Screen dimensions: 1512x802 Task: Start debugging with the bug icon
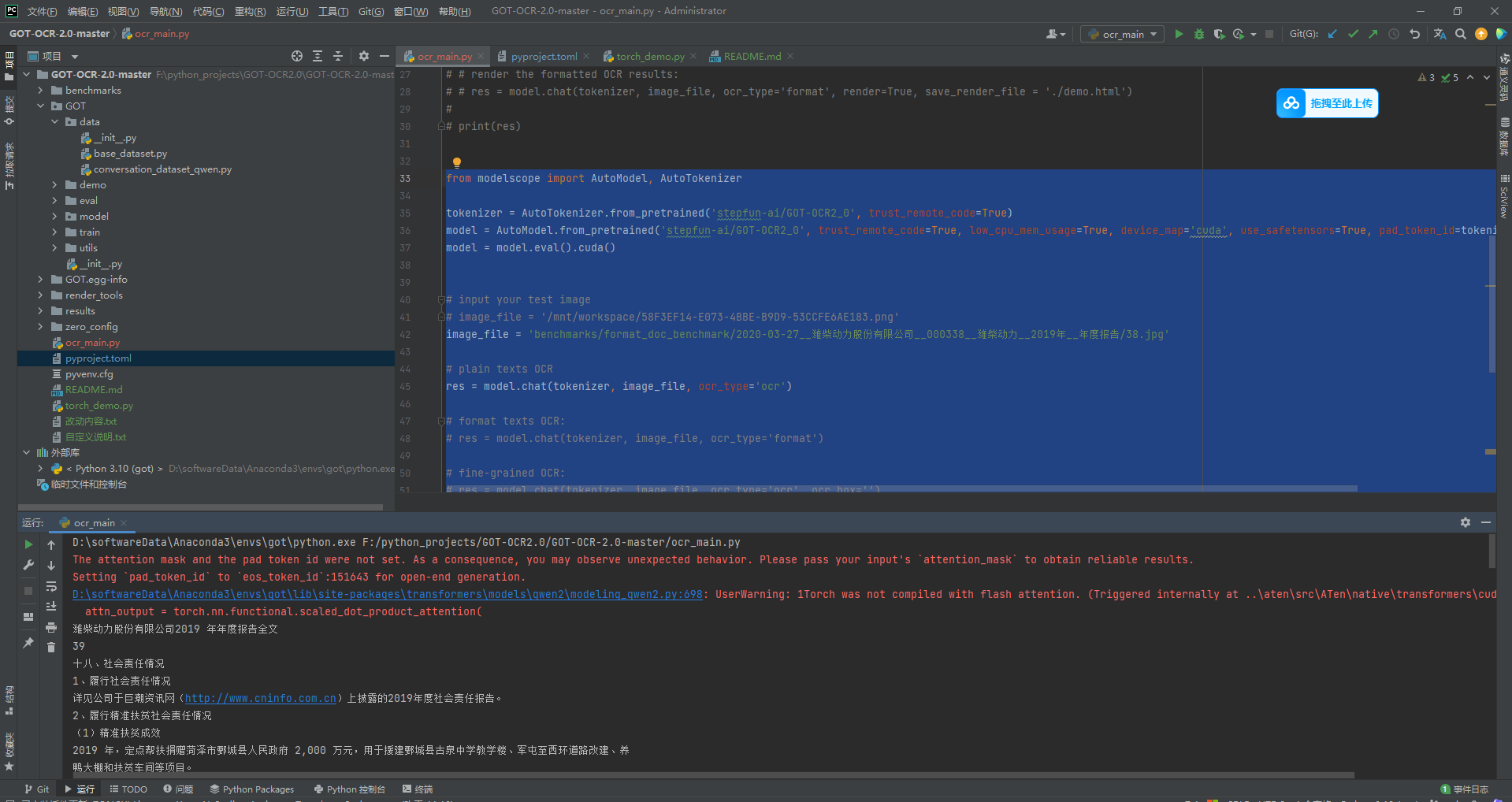coord(1199,34)
